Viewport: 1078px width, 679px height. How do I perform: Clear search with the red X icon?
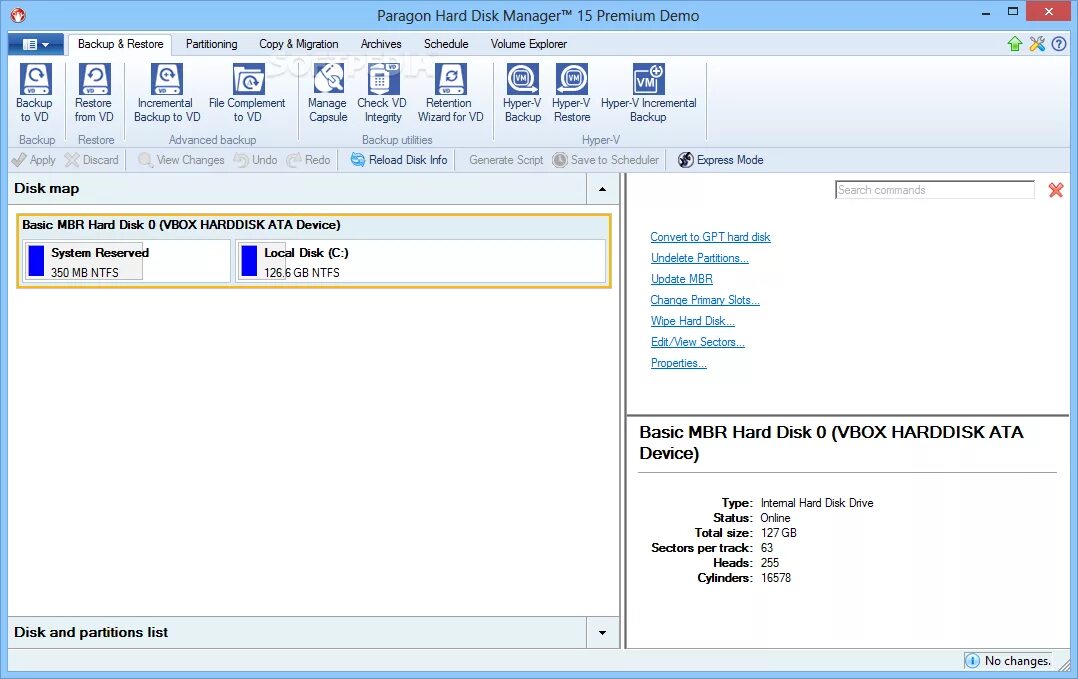click(1056, 190)
